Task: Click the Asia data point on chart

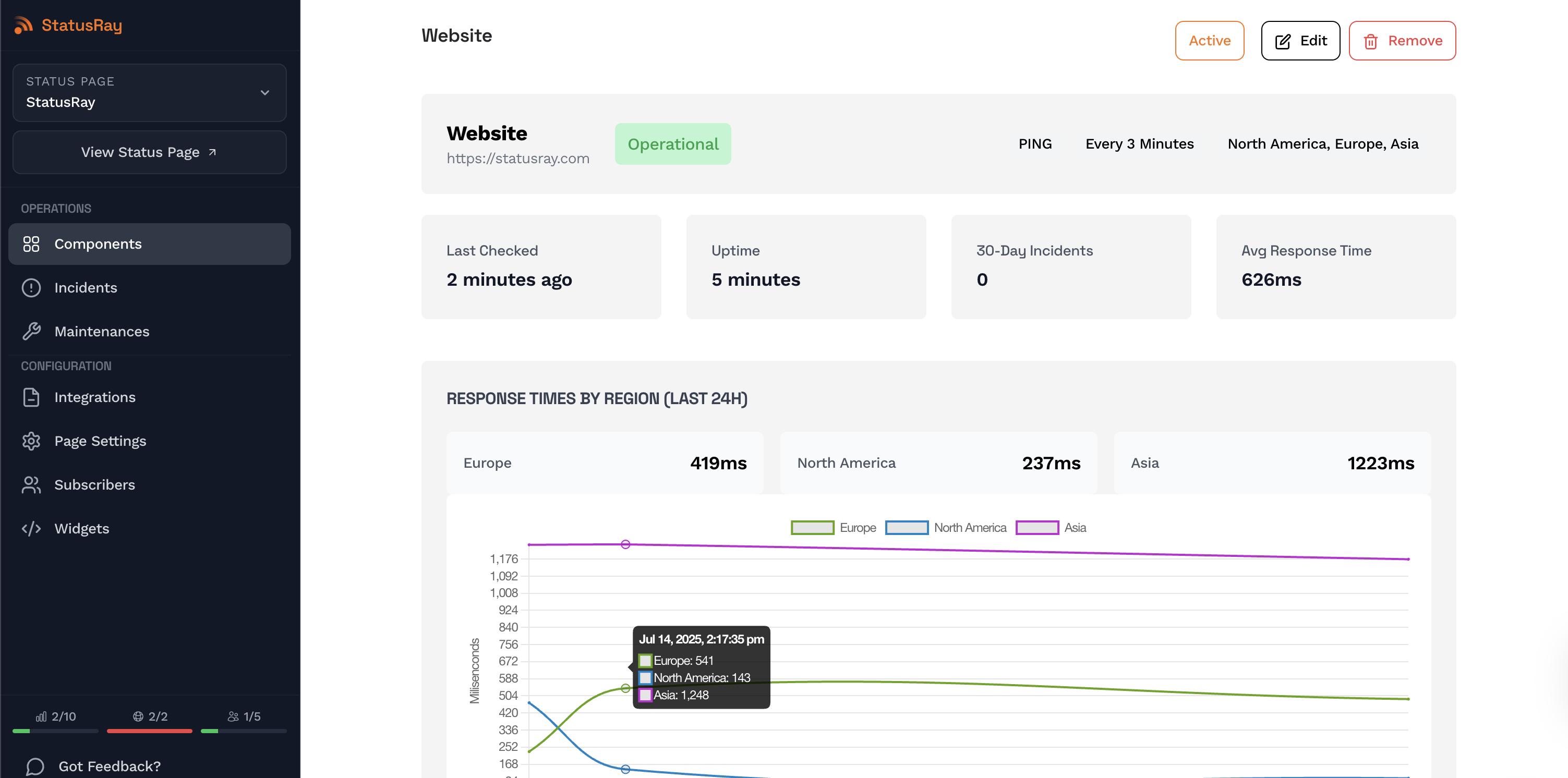Action: click(x=625, y=544)
